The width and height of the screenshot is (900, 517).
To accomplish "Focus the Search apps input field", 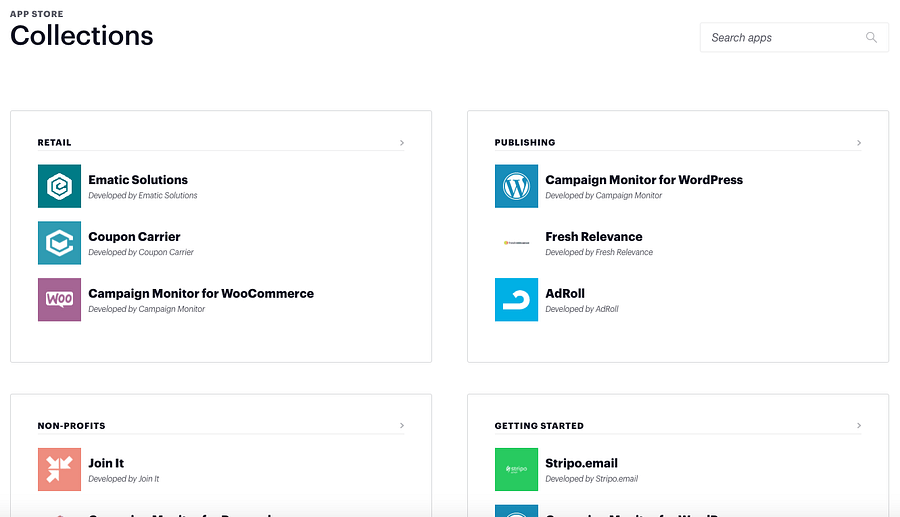I will (794, 37).
